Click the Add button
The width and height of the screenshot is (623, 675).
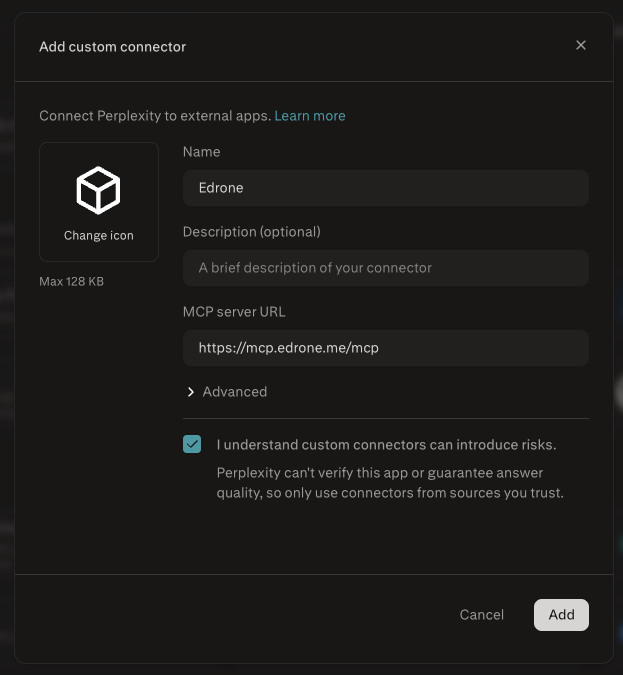pyautogui.click(x=561, y=615)
